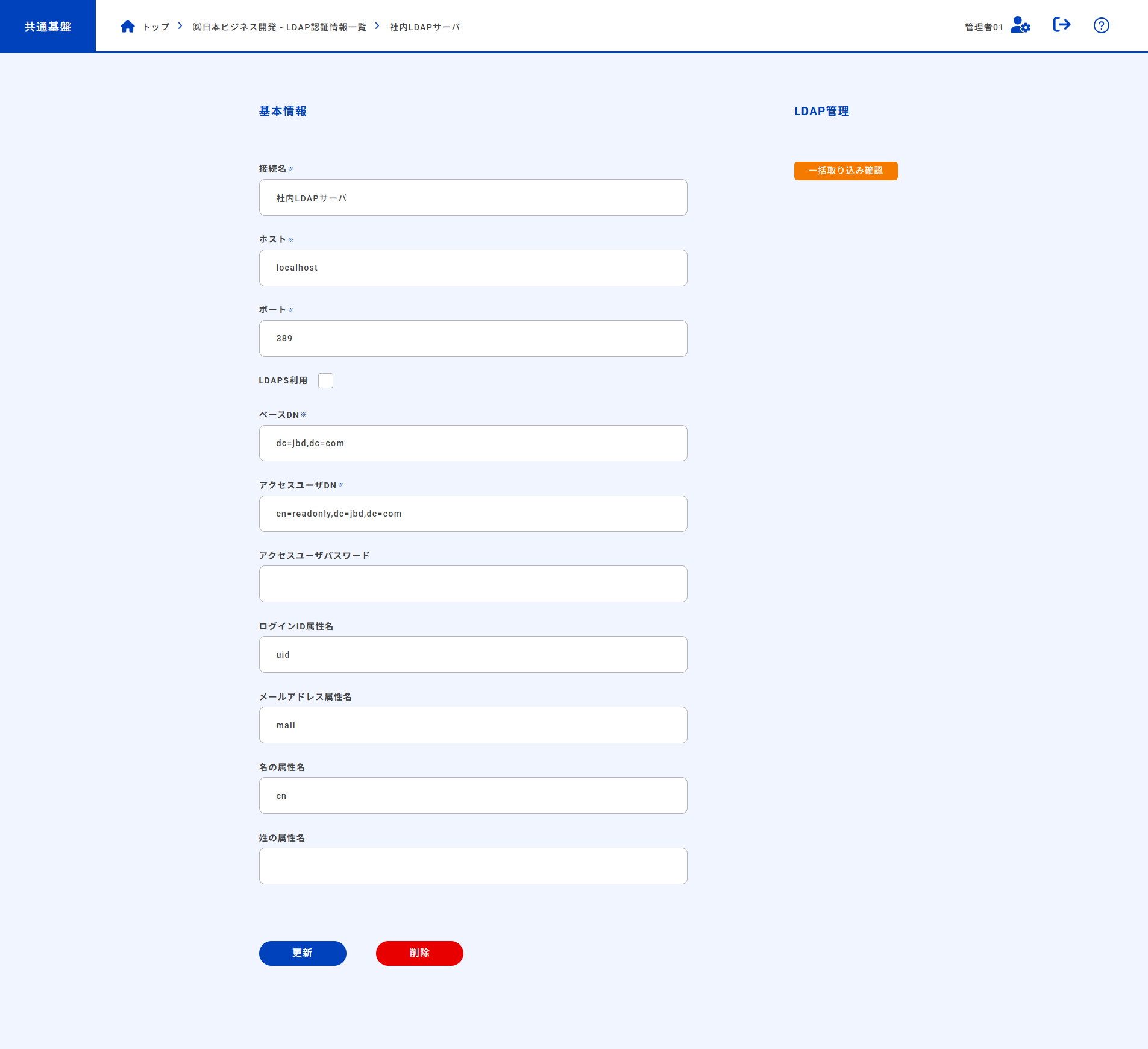1148x1049 pixels.
Task: Open user settings icon beside 管理者01
Action: [1020, 25]
